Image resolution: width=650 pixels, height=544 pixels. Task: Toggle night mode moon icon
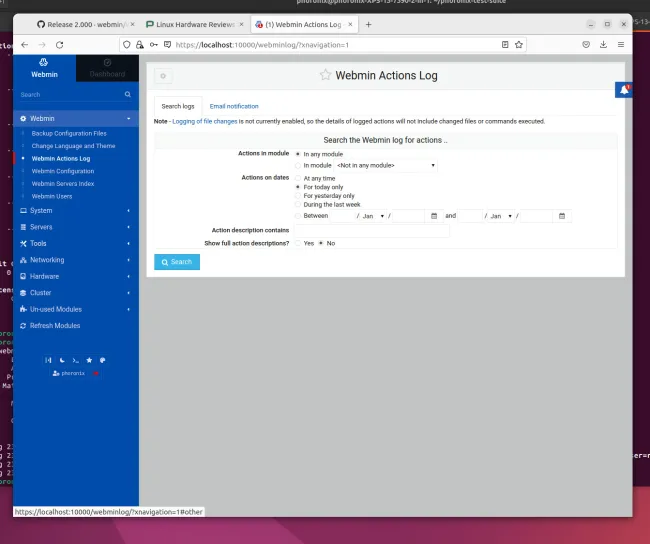click(x=62, y=360)
